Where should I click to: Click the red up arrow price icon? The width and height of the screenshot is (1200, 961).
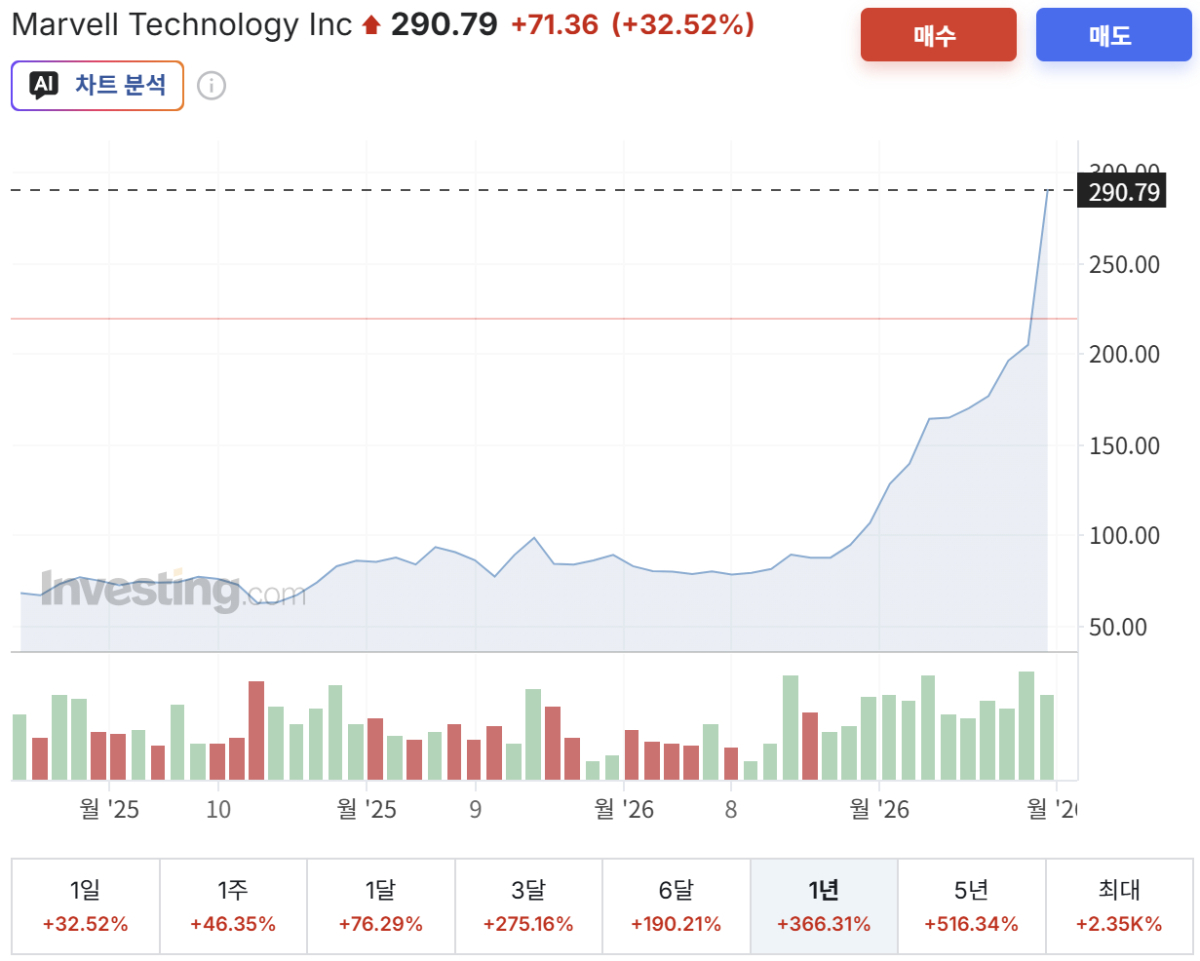tap(372, 26)
